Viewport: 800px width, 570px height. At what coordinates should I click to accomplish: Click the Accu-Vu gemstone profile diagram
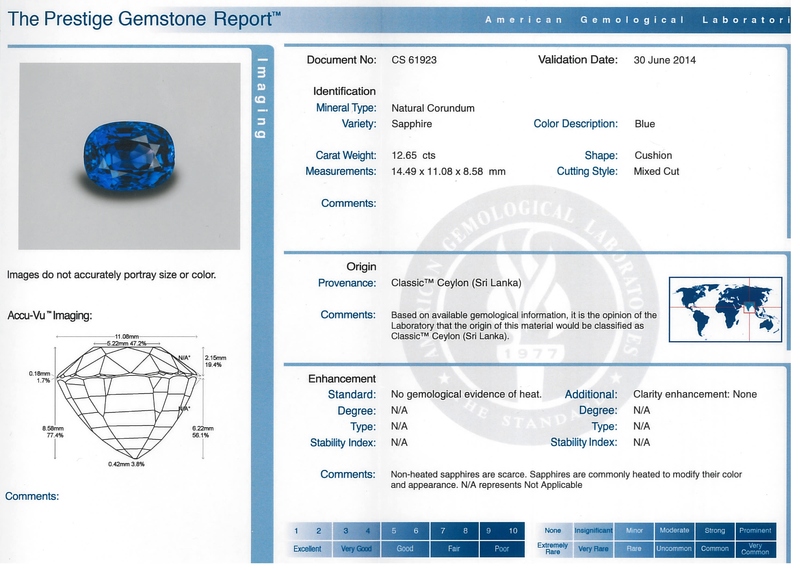(x=123, y=400)
